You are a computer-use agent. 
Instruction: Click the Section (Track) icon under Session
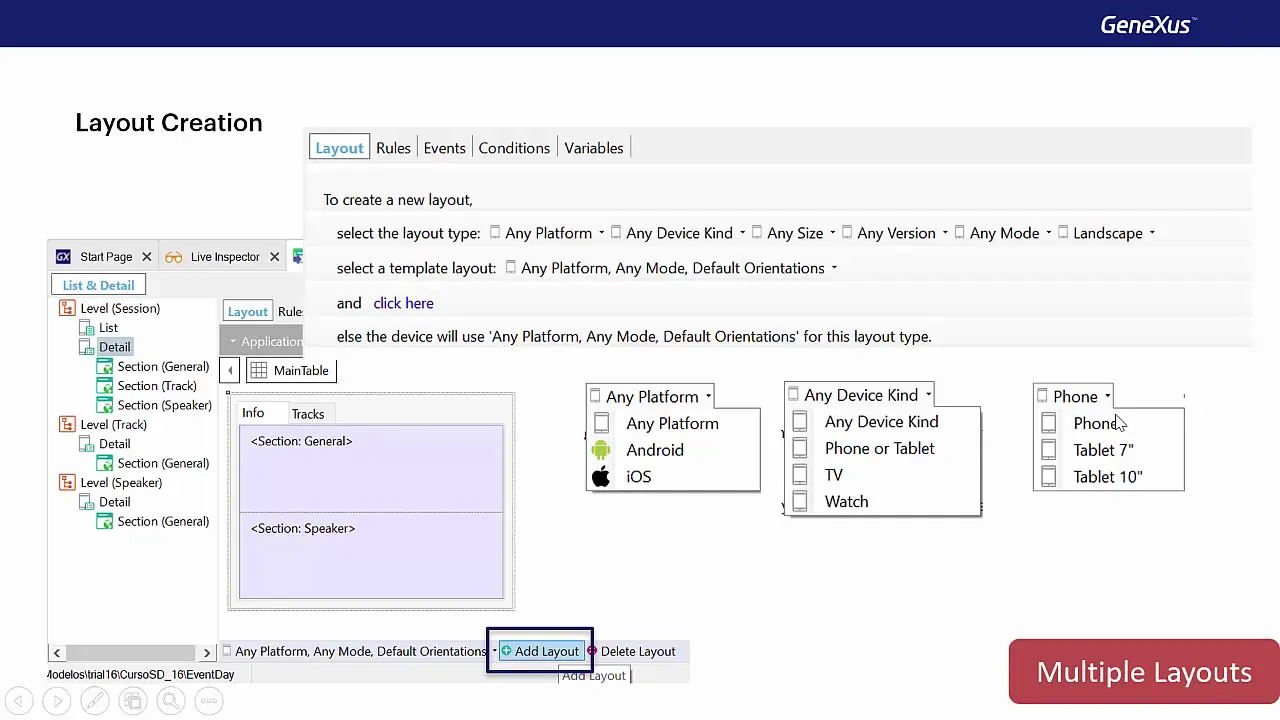105,386
